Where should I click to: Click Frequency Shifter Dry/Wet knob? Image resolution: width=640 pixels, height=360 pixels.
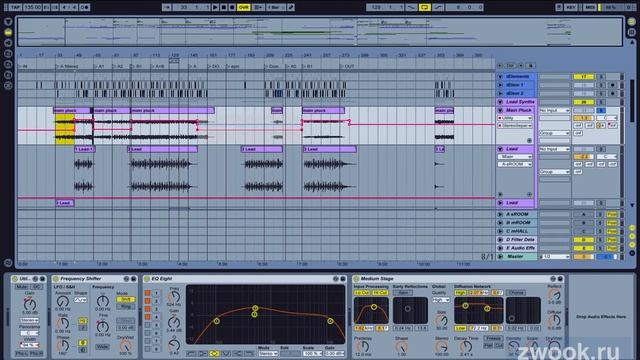(126, 346)
